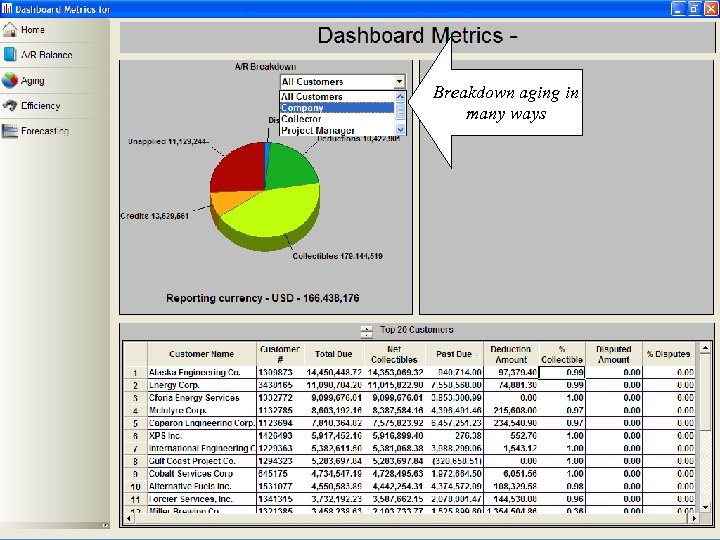Open the Forecasting sidebar icon
This screenshot has height=540, width=720.
(10, 131)
